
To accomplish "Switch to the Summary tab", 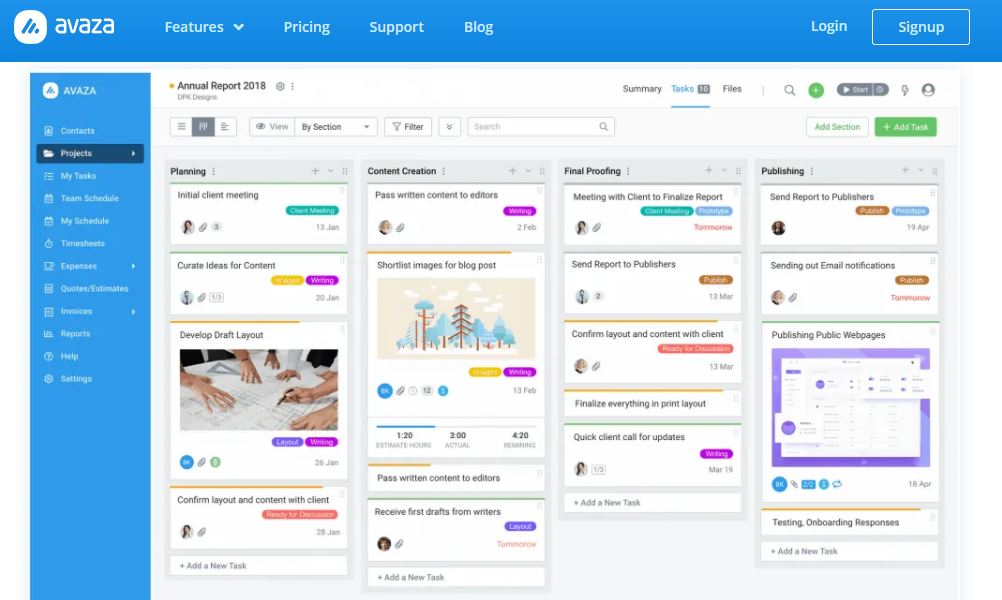I will coord(641,88).
